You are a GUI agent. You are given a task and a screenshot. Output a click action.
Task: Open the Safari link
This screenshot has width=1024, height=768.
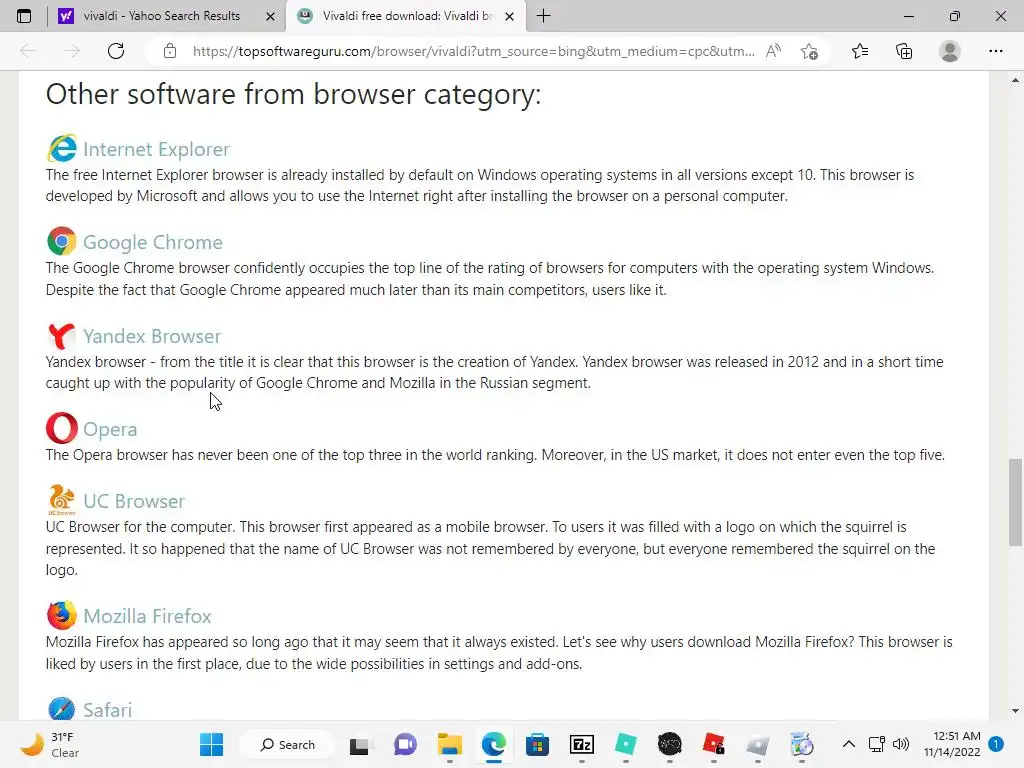(108, 710)
